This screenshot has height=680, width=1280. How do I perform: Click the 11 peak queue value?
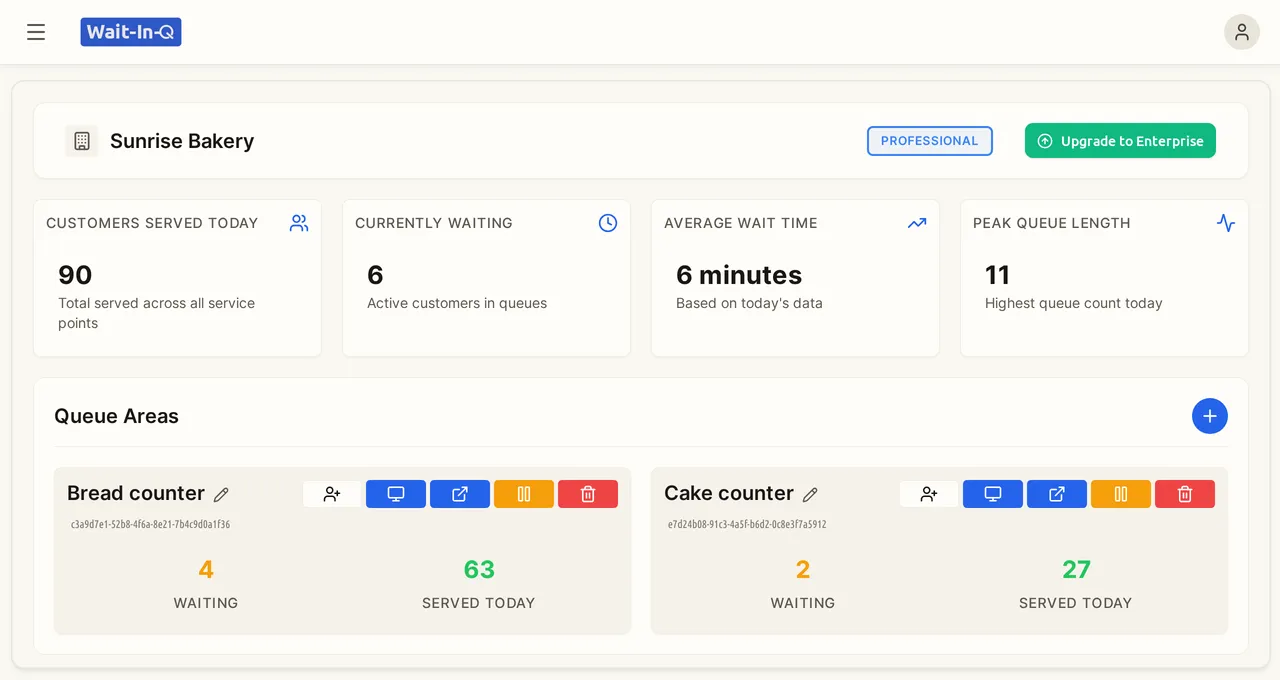click(997, 275)
